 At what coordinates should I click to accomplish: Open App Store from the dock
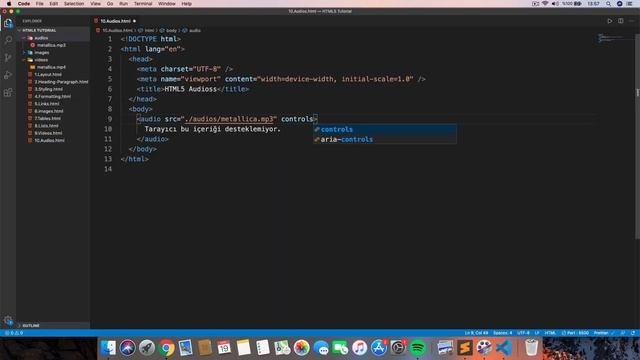coord(379,348)
